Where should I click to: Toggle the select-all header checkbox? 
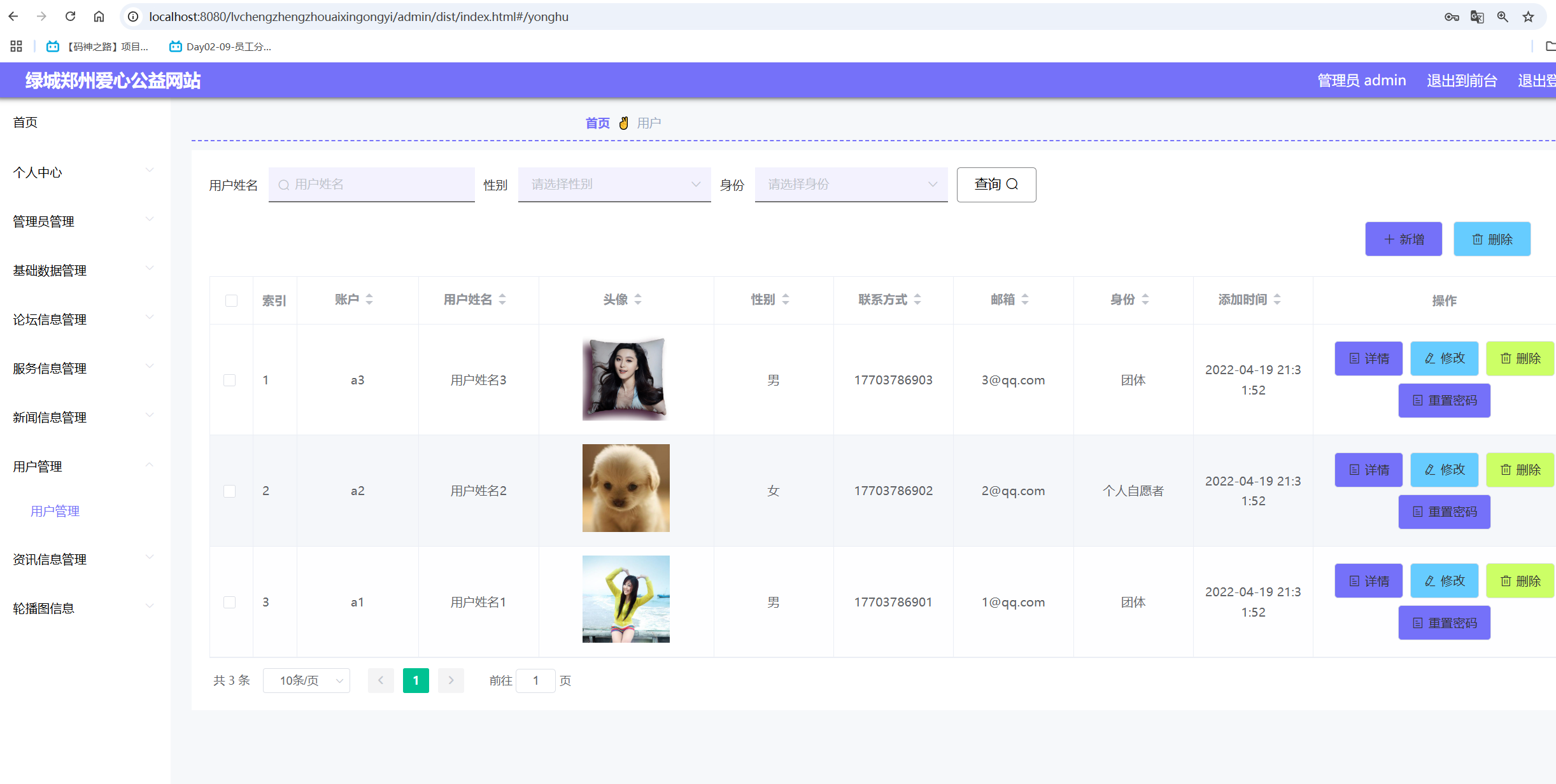(231, 300)
